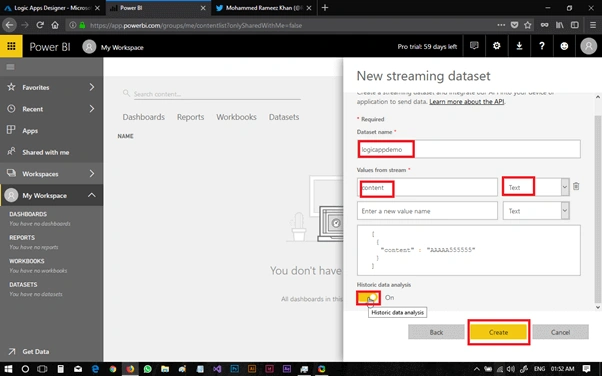Show hidden system tray icons
Screen dimensions: 602x376
(476, 369)
